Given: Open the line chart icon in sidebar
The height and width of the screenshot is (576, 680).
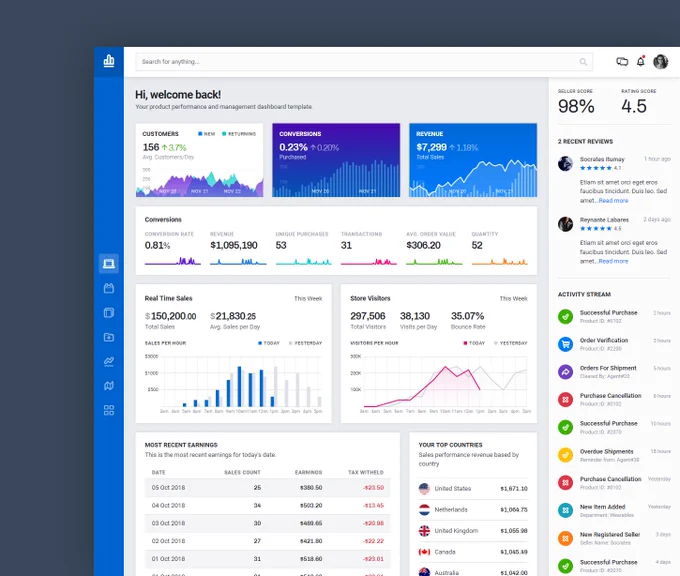Looking at the screenshot, I should (x=109, y=361).
